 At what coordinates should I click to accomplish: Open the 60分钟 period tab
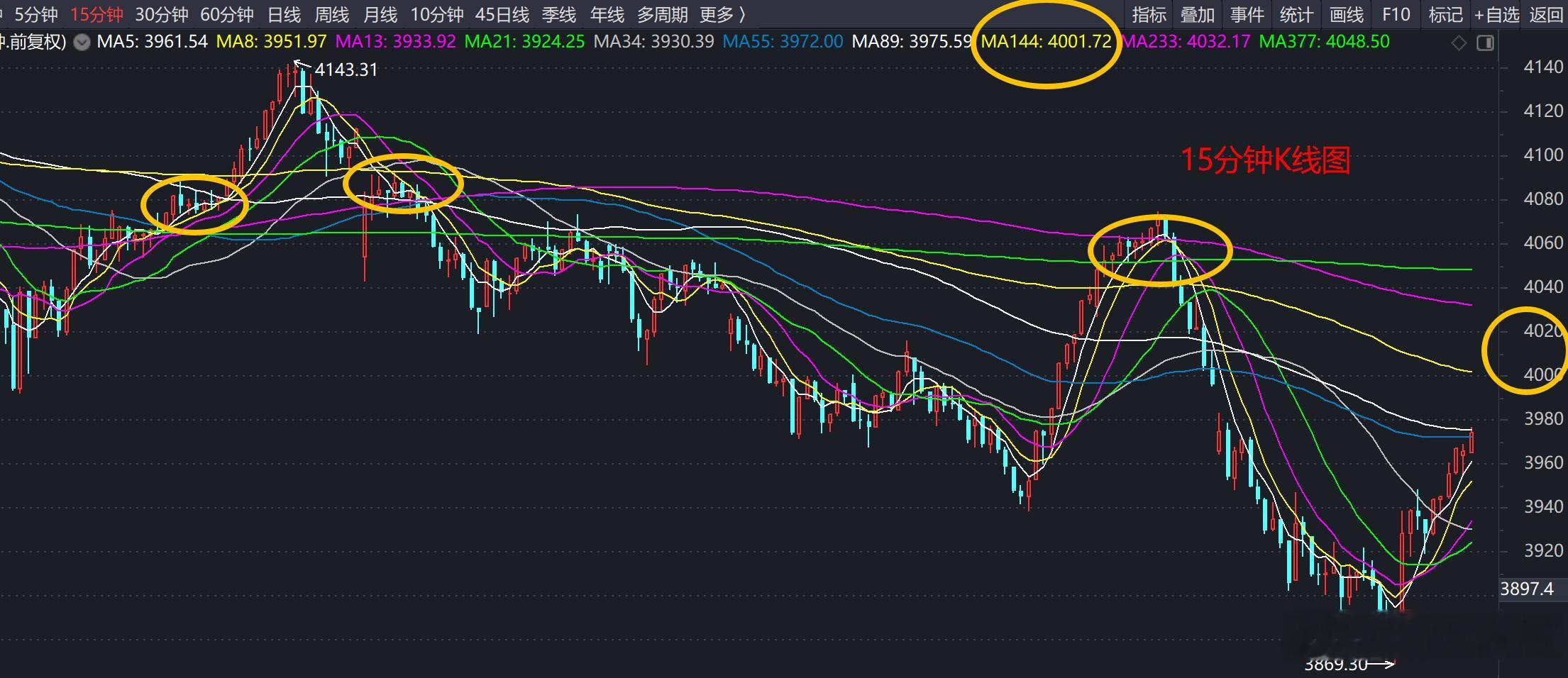click(227, 14)
